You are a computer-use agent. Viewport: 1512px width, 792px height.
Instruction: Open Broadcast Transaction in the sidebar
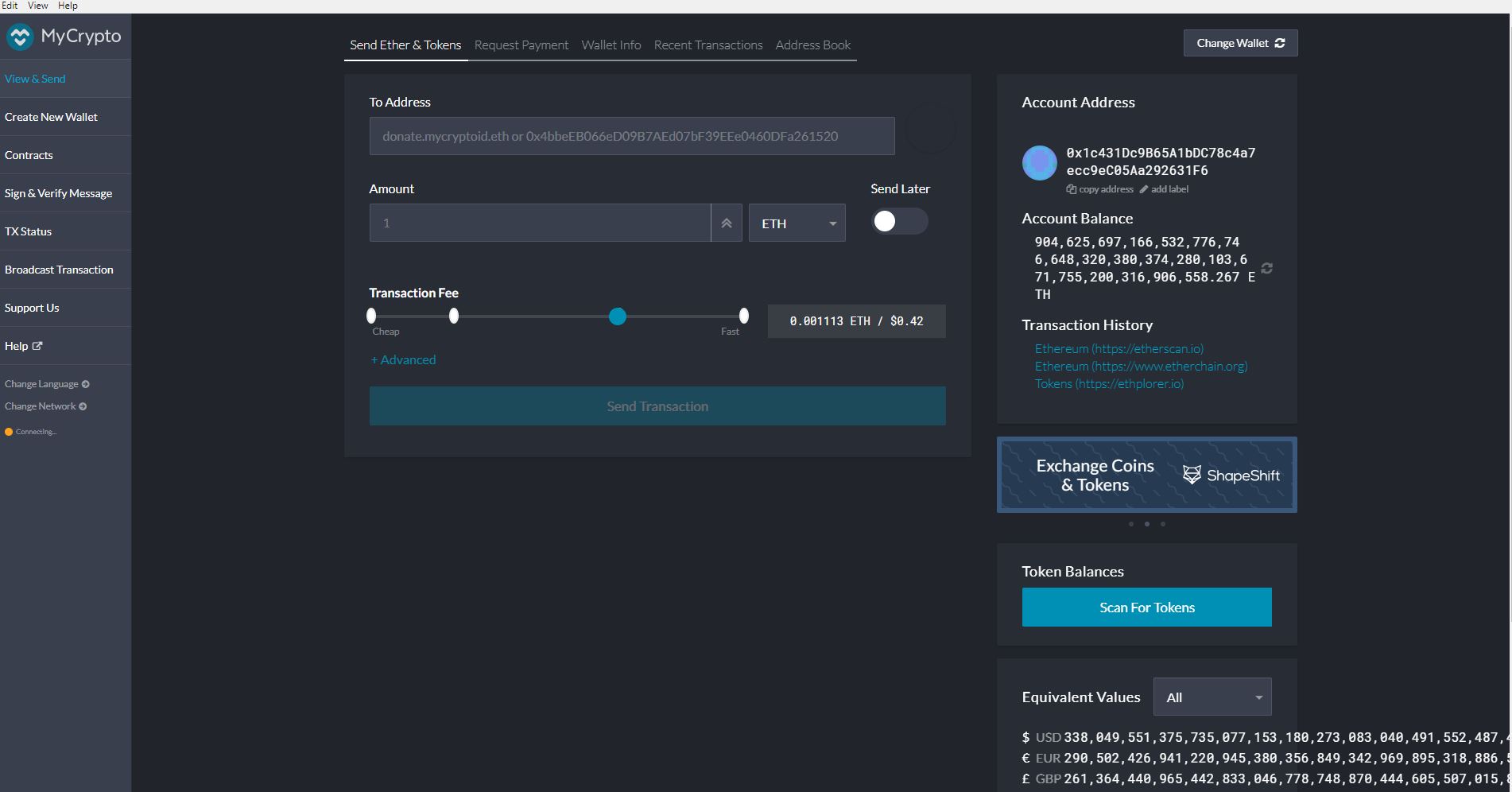click(65, 270)
